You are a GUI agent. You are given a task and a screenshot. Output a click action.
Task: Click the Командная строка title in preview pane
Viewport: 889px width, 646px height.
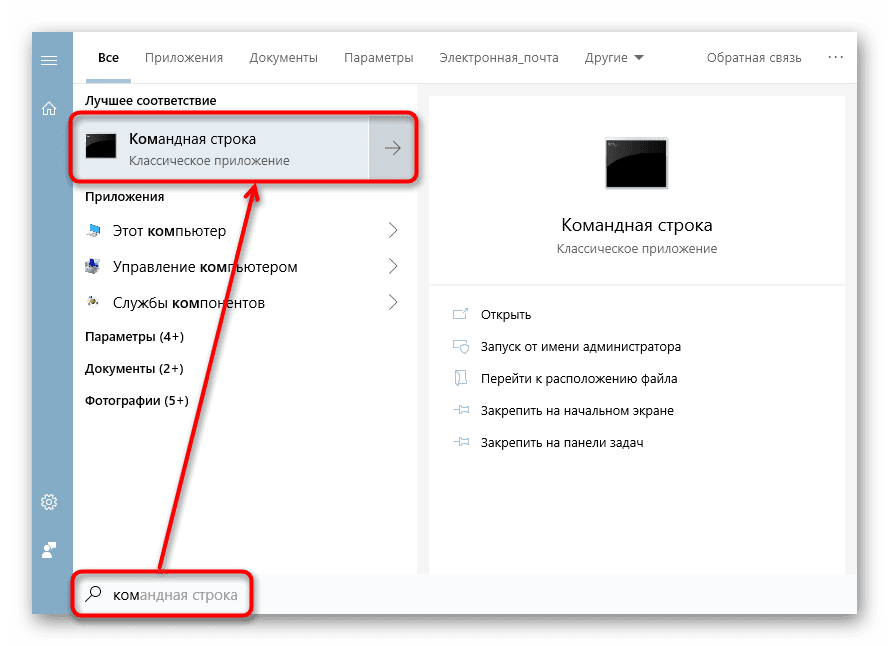637,225
